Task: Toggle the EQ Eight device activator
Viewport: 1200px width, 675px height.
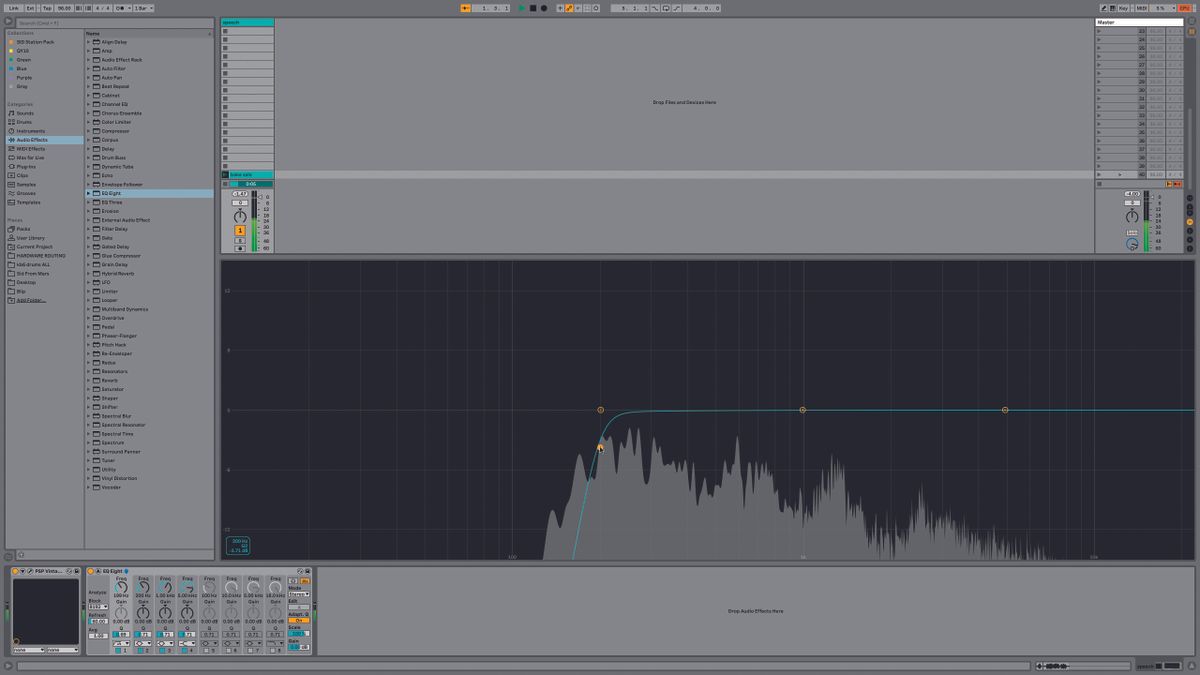Action: (89, 571)
